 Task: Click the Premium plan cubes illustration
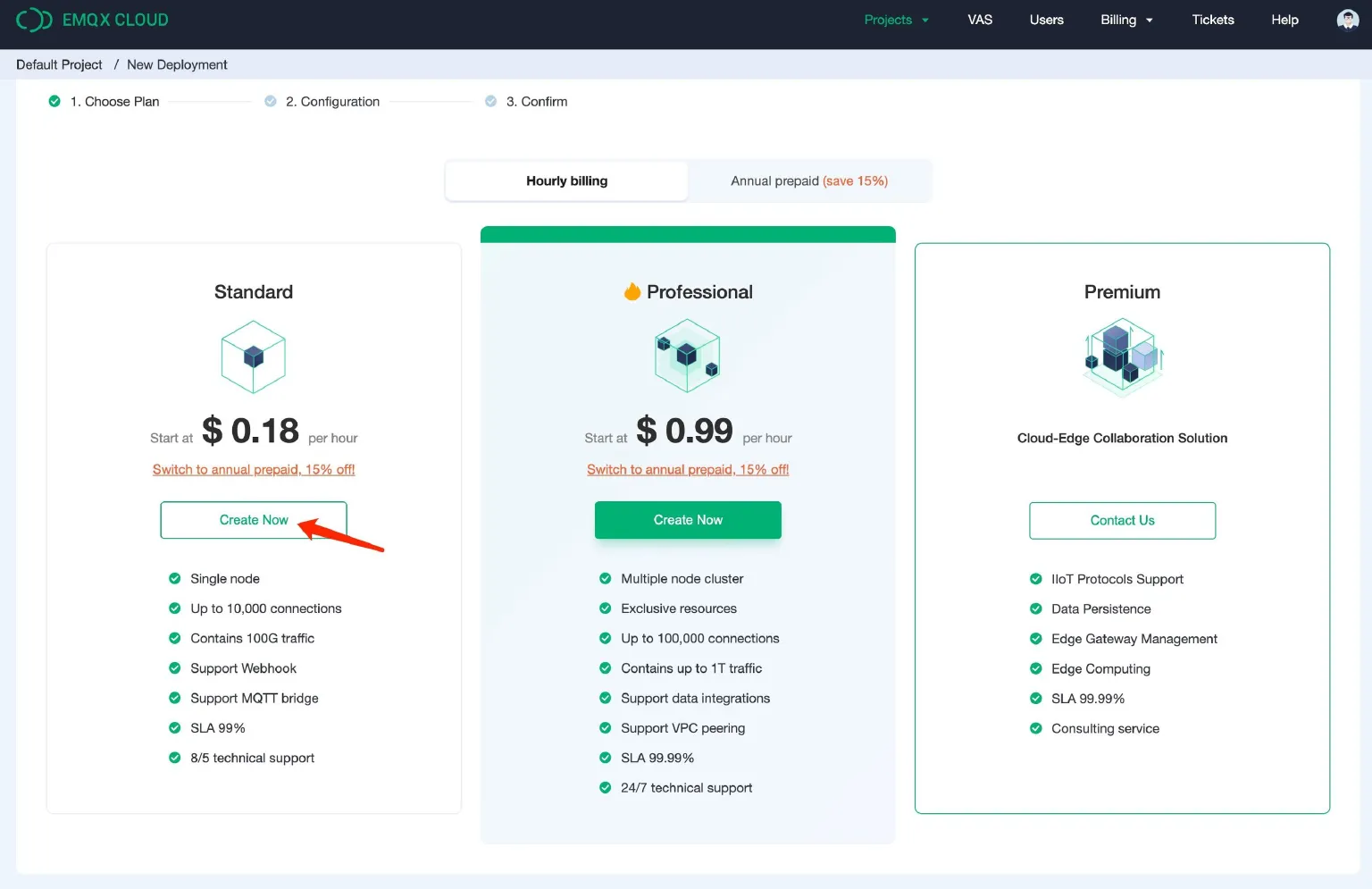(x=1122, y=357)
